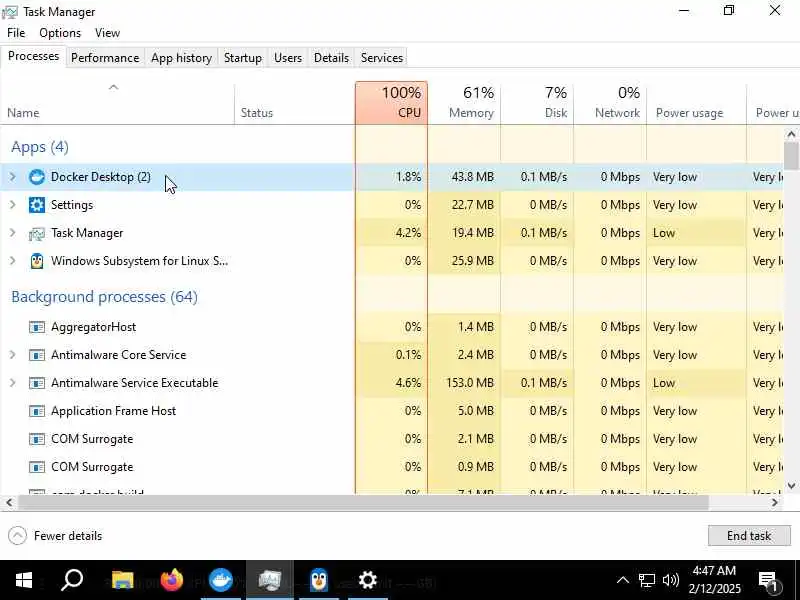Viewport: 800px width, 600px height.
Task: Sort by Power usage column header
Action: 696,103
